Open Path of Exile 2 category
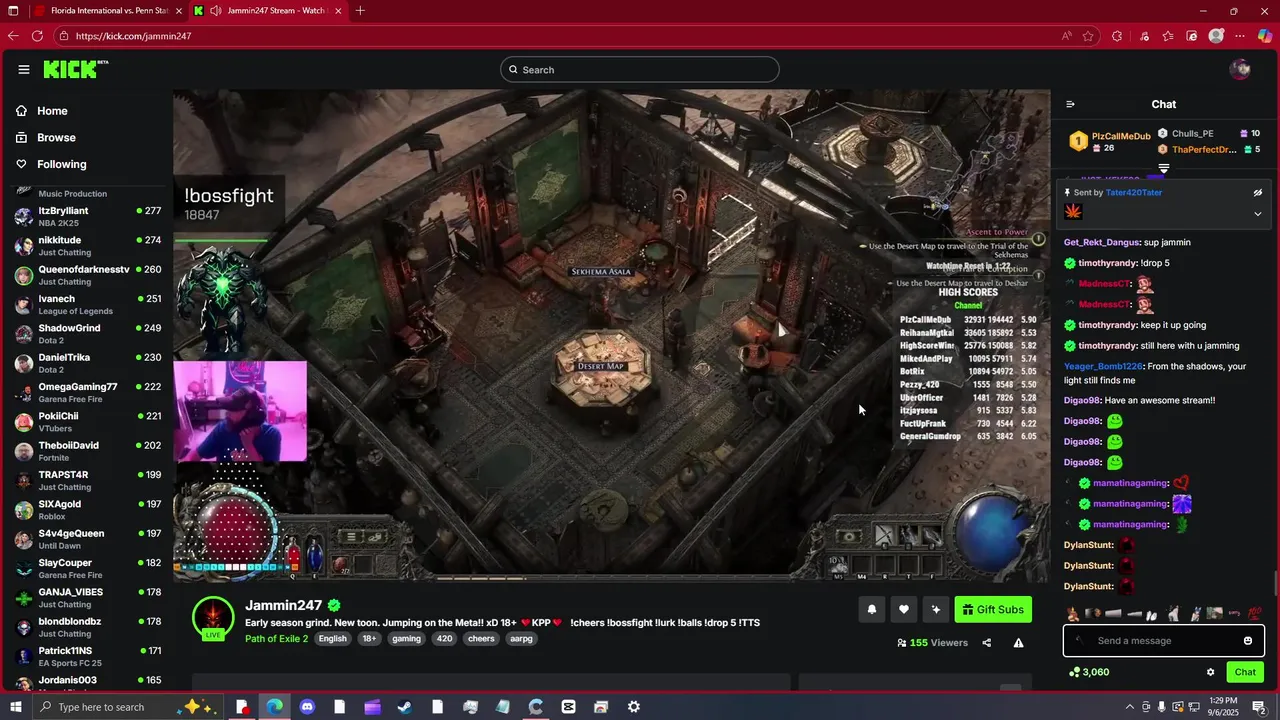The height and width of the screenshot is (720, 1280). click(277, 639)
